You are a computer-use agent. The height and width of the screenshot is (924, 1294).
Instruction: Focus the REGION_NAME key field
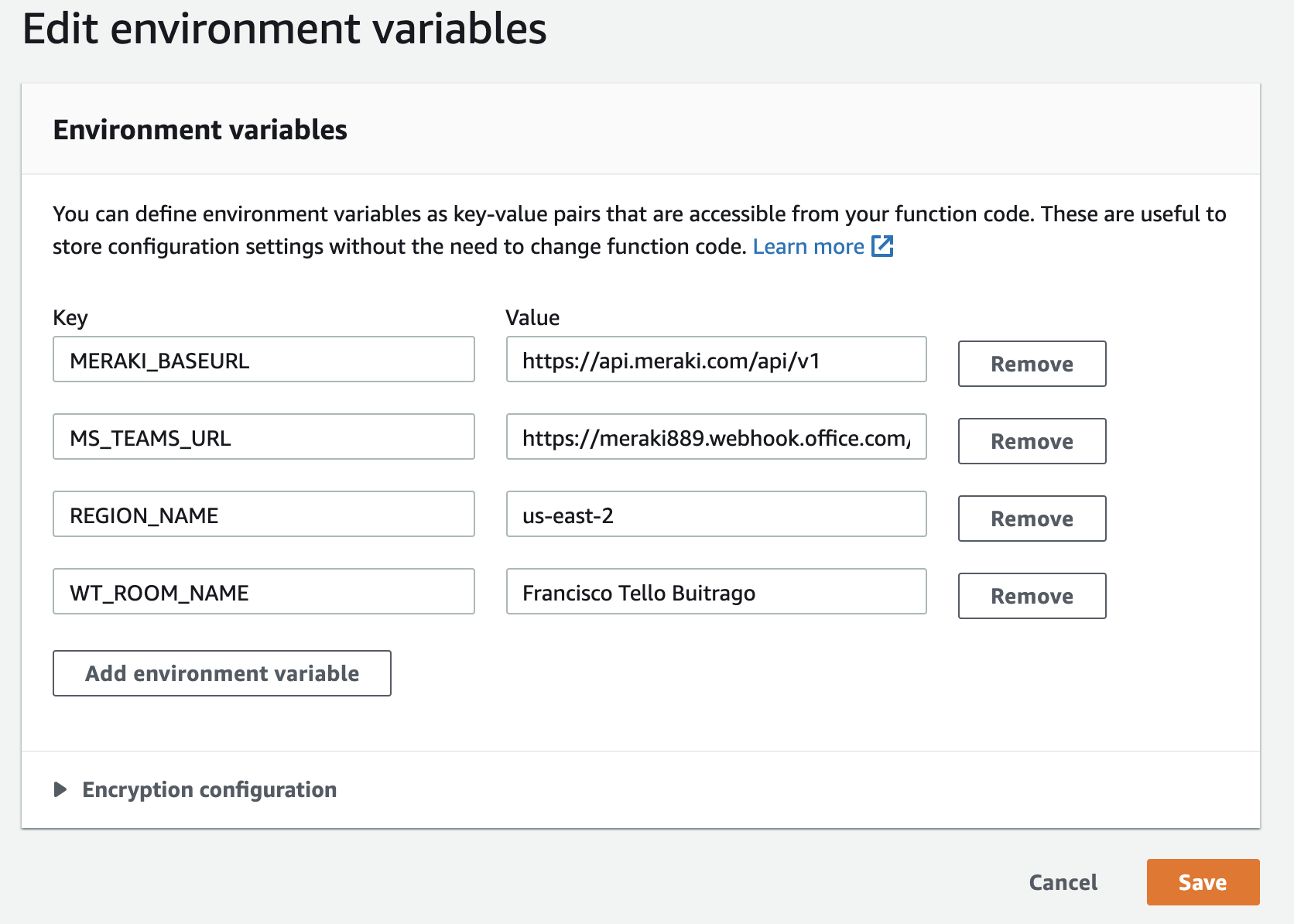(263, 515)
